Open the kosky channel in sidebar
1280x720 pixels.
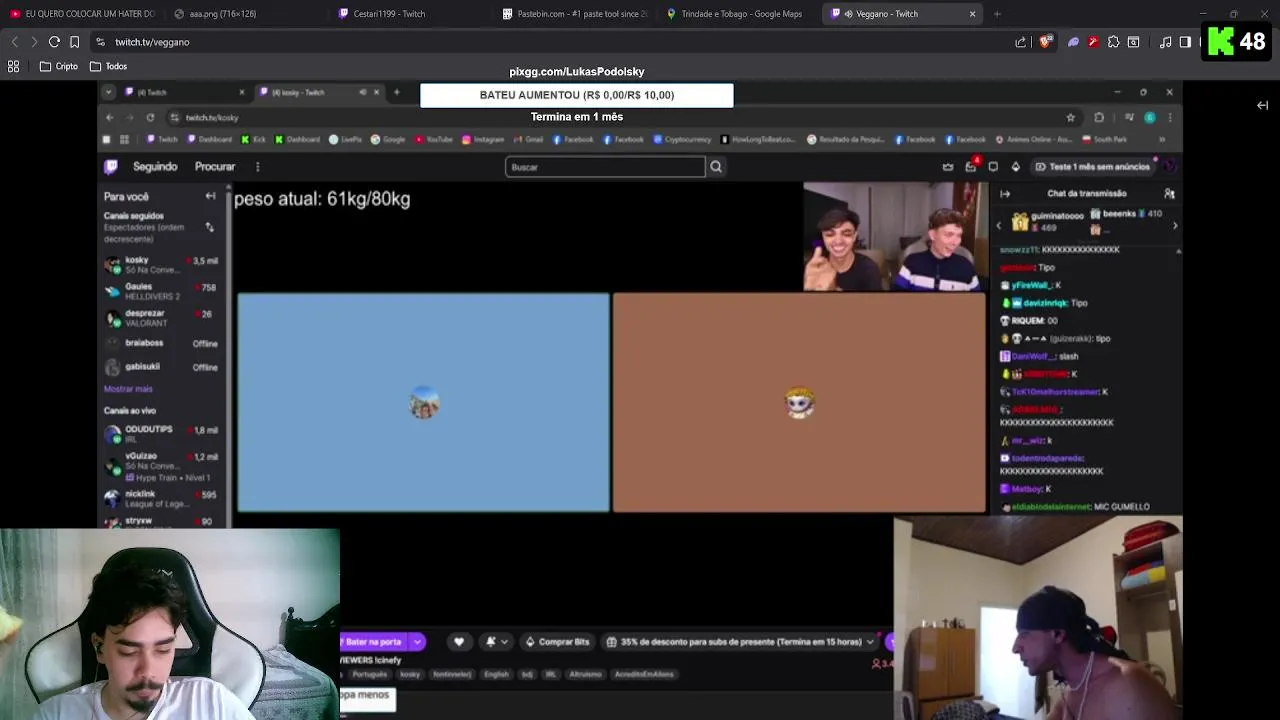click(x=161, y=264)
